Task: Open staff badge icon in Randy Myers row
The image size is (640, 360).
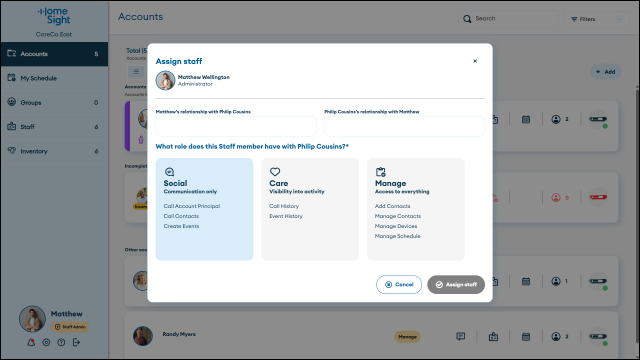Action: tap(493, 336)
